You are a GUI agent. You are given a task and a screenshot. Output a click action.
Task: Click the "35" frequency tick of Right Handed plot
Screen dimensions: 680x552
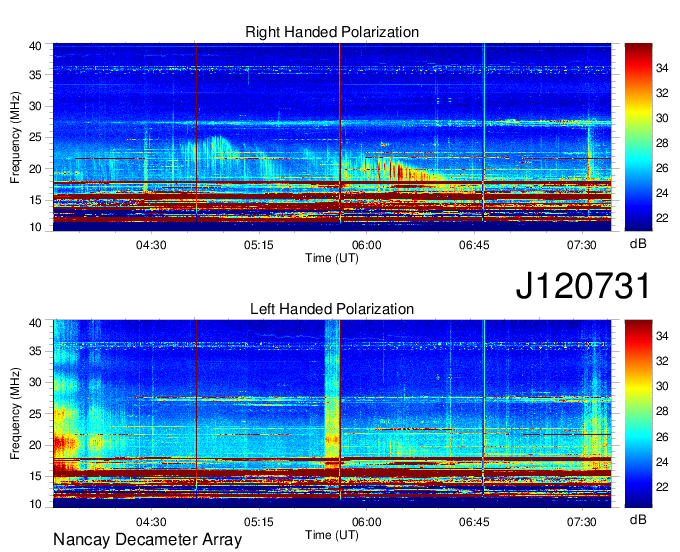[x=36, y=75]
